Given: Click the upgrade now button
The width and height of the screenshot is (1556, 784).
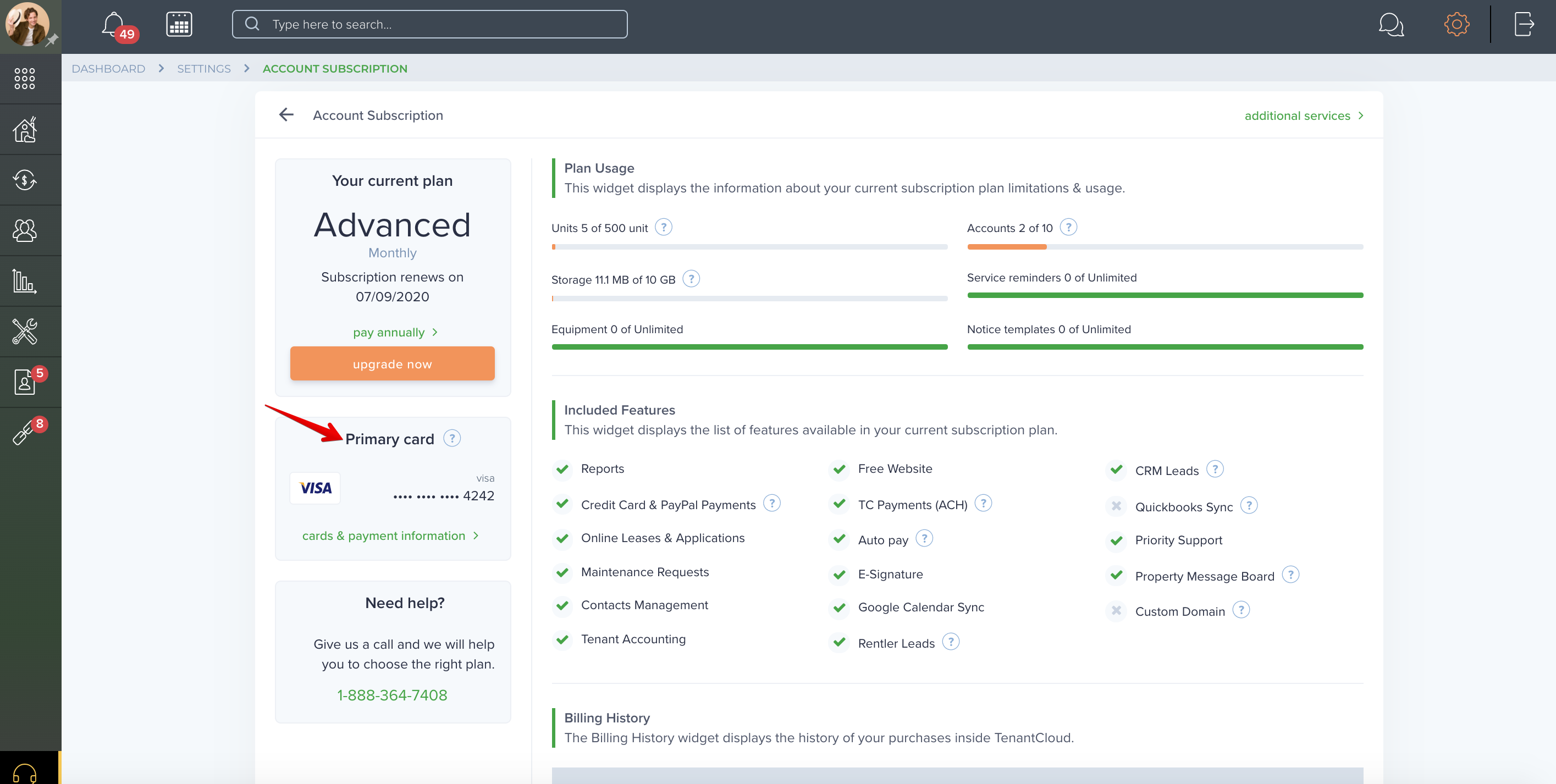Looking at the screenshot, I should (392, 363).
